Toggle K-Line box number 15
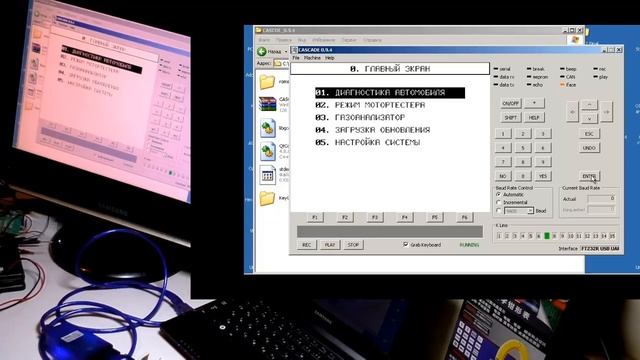 (612, 236)
